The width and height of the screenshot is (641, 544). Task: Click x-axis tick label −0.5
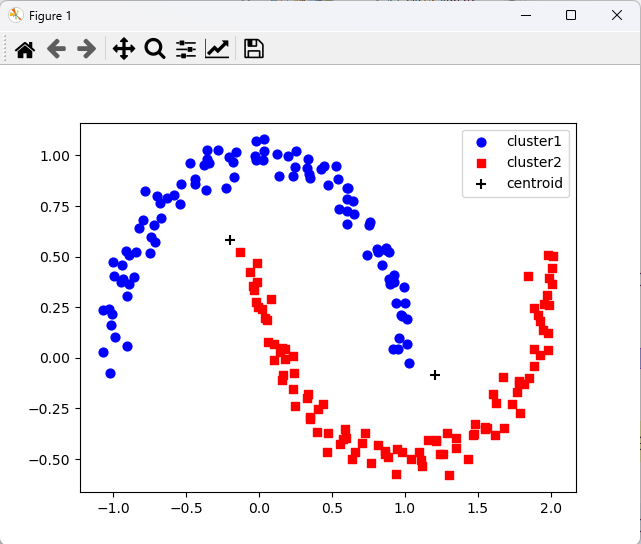click(186, 508)
